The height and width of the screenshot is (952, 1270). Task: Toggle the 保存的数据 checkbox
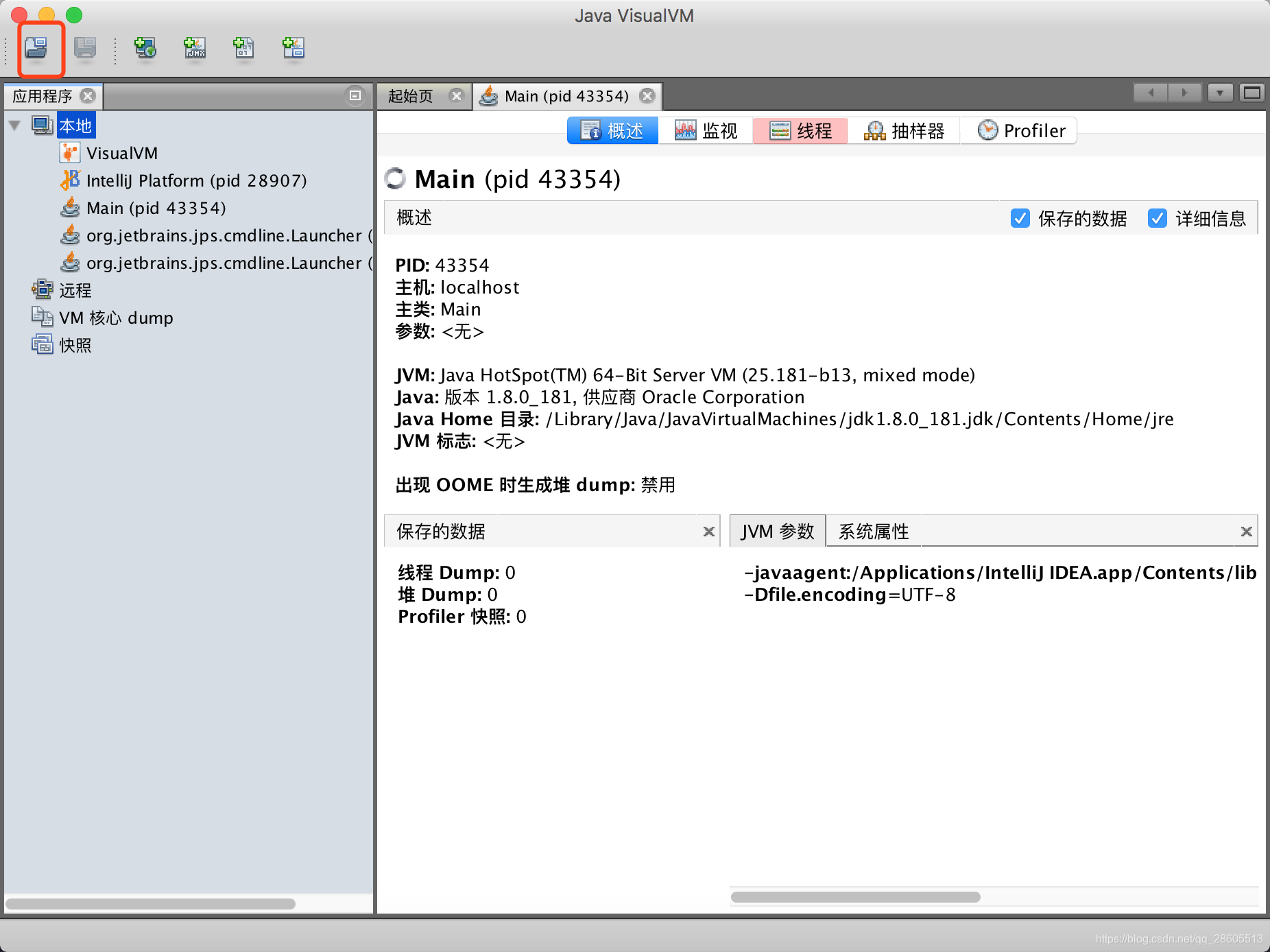tap(1020, 218)
